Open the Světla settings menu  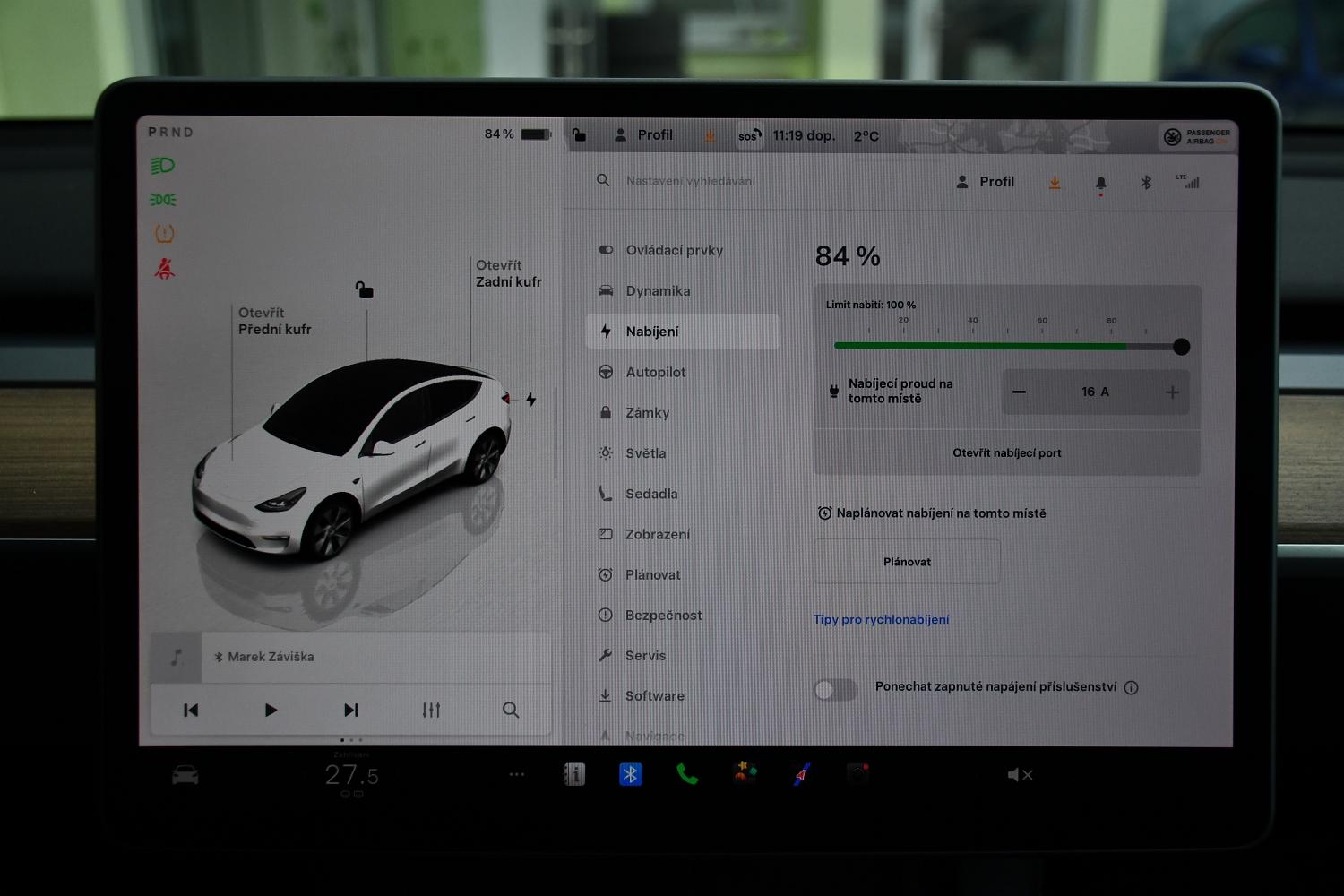click(x=645, y=453)
